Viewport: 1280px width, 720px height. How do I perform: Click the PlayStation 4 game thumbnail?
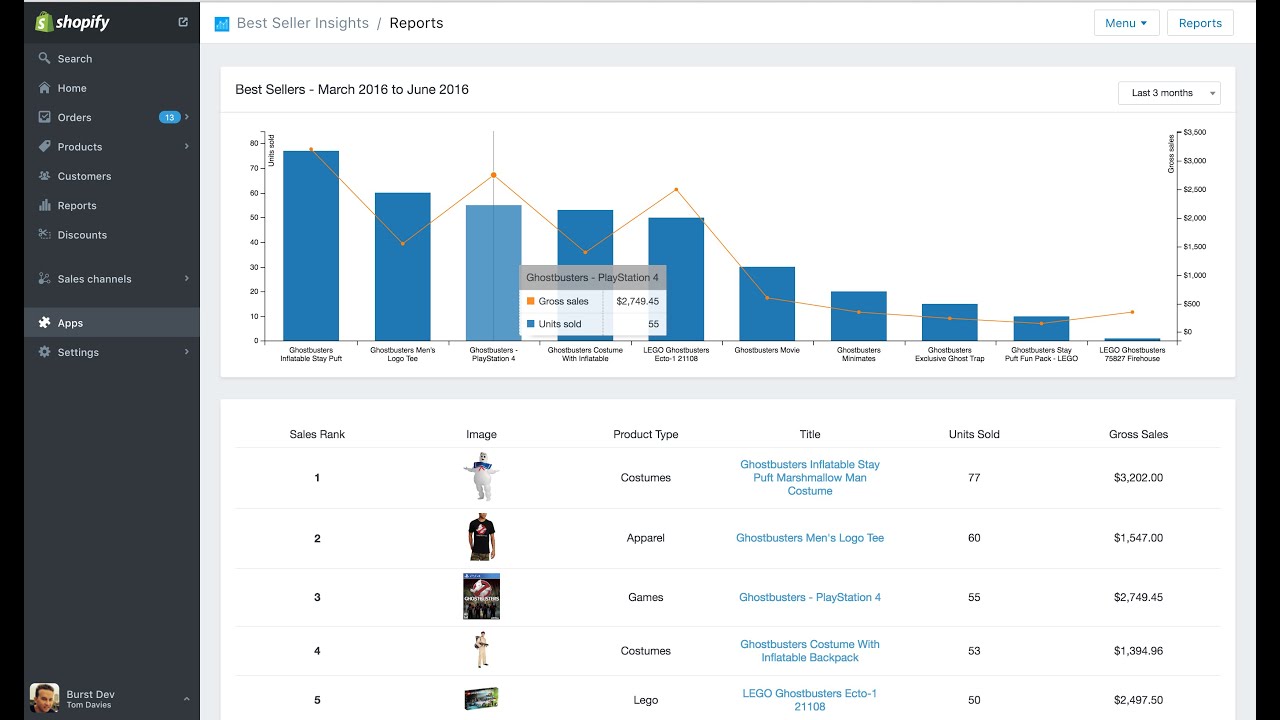[481, 597]
